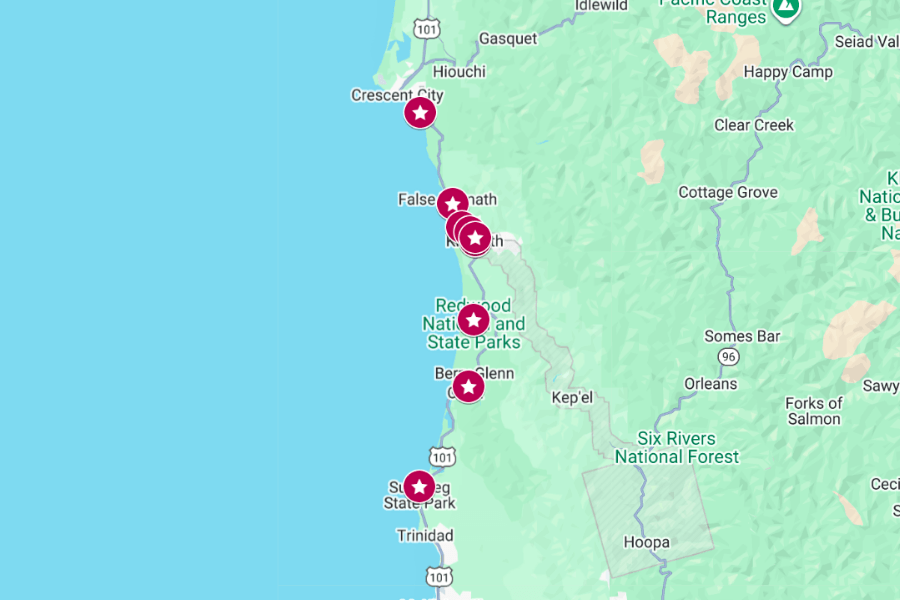
Task: Click the Trinidad town label
Action: pyautogui.click(x=425, y=536)
